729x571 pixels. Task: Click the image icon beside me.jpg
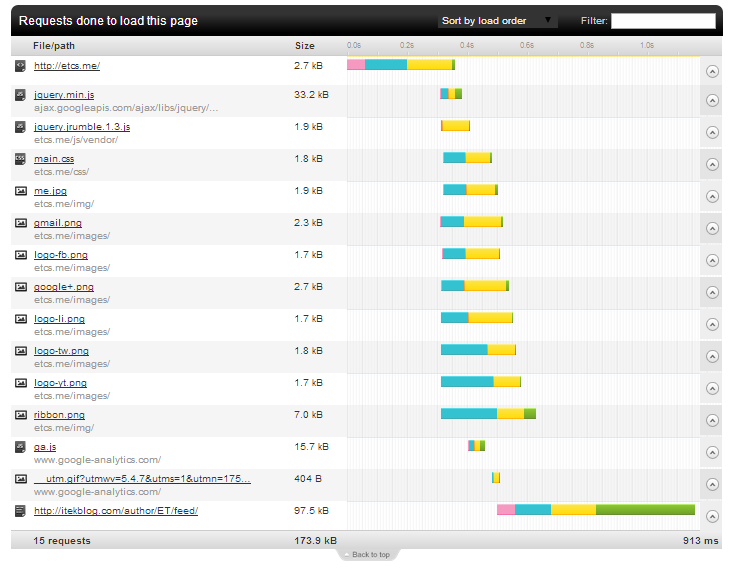21,191
